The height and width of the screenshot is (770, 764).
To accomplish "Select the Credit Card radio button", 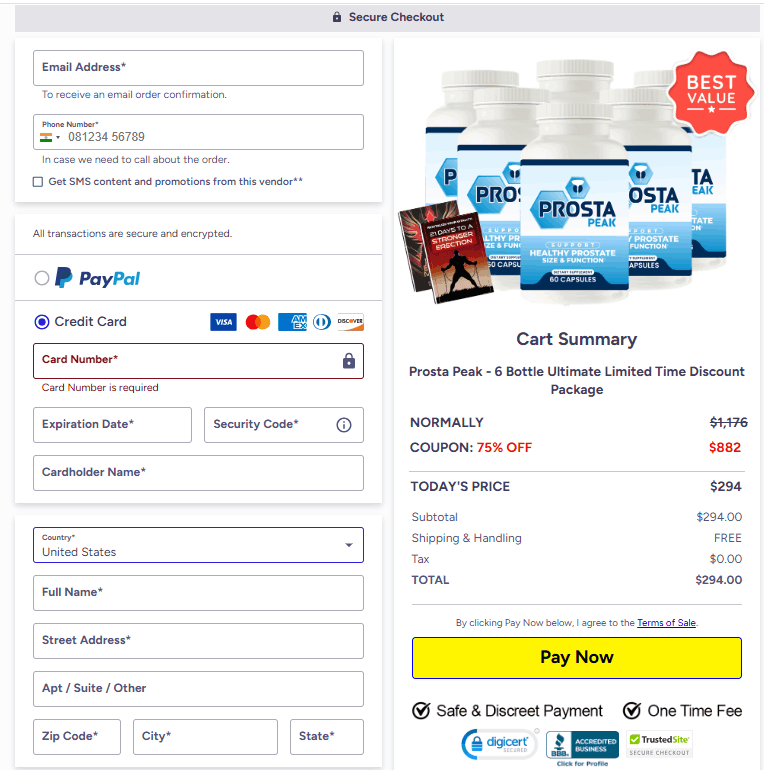I will pyautogui.click(x=42, y=322).
